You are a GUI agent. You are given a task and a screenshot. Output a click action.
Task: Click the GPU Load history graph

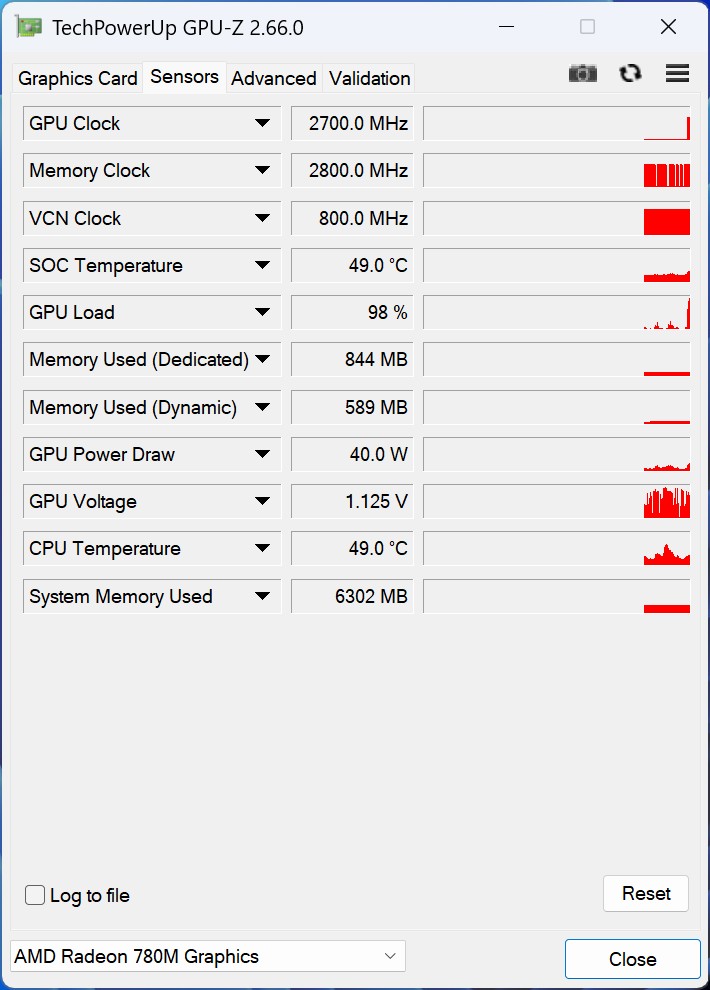556,312
